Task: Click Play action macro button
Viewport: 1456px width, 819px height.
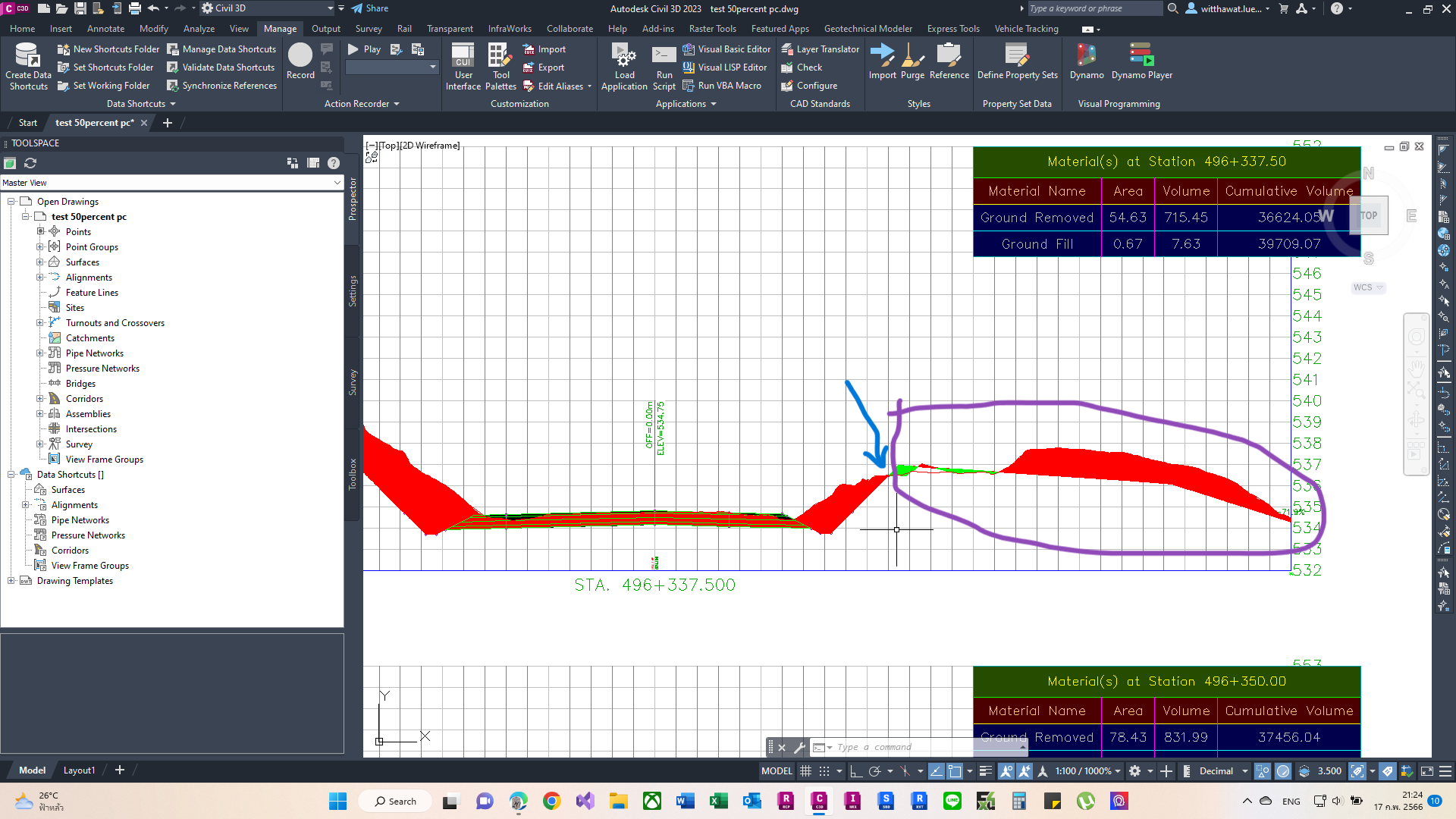Action: 364,49
